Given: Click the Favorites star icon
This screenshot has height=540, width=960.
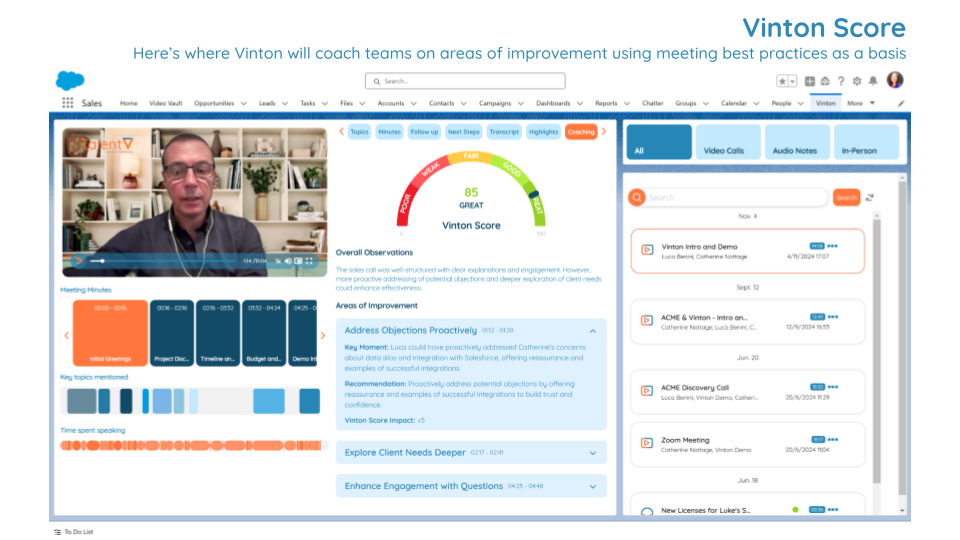Looking at the screenshot, I should 782,81.
